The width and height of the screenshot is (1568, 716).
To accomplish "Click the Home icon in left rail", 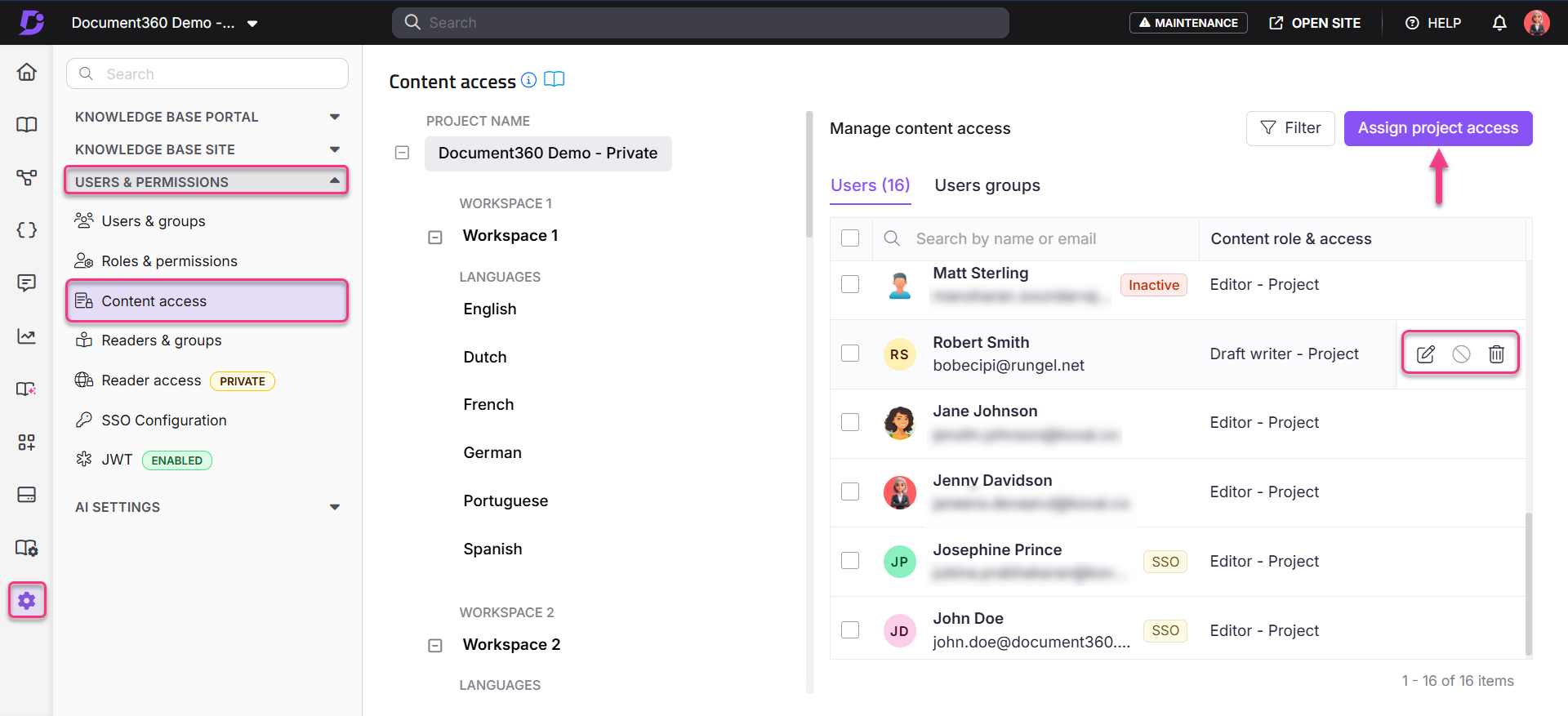I will [x=27, y=72].
